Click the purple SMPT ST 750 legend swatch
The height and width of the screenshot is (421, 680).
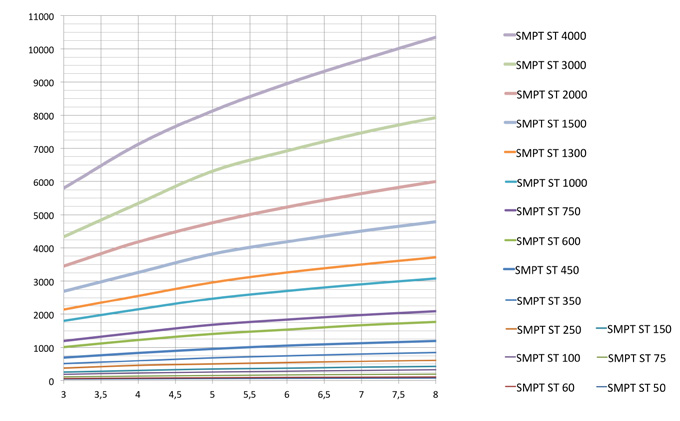click(x=520, y=212)
